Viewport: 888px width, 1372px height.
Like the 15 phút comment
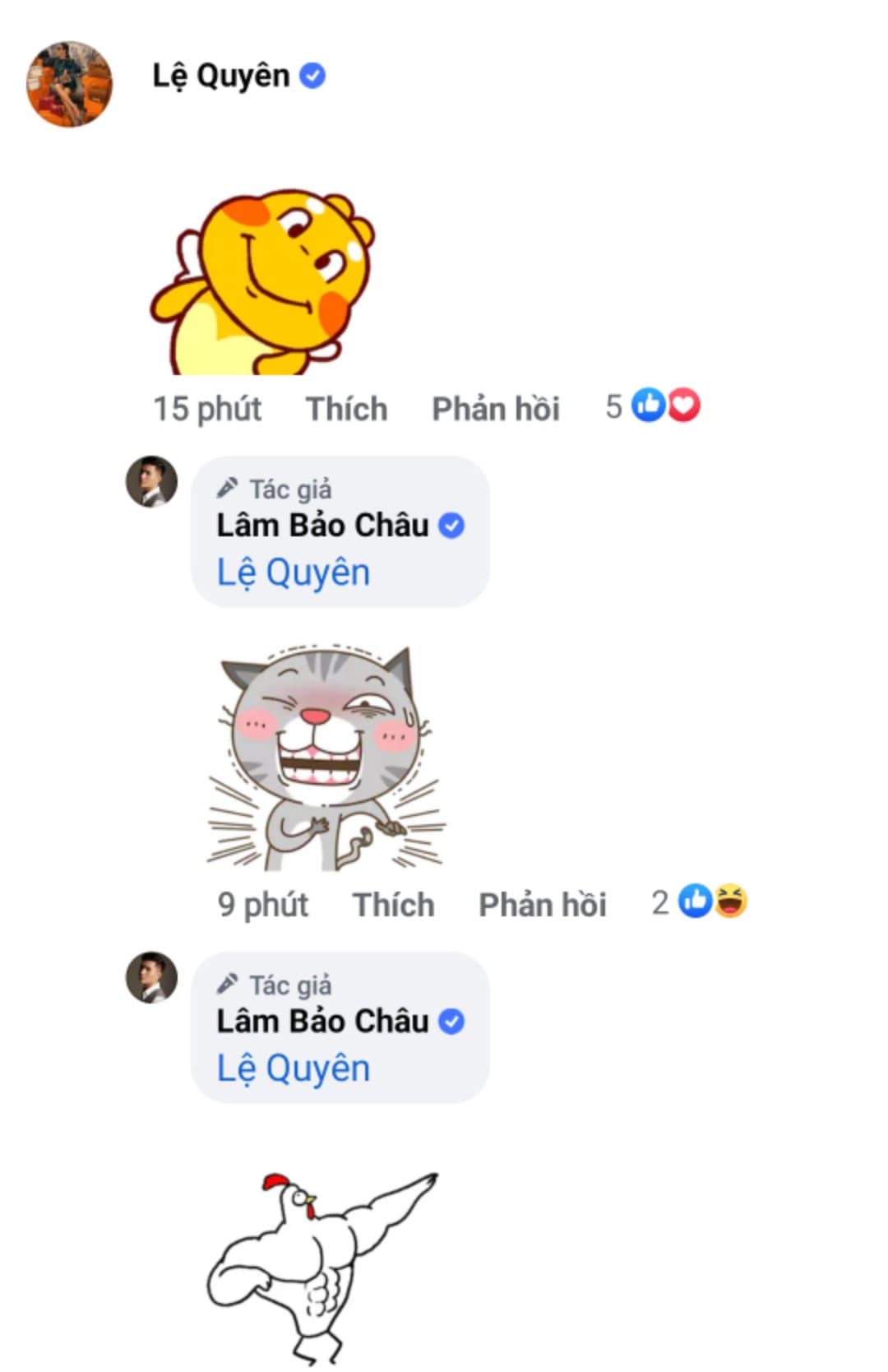pyautogui.click(x=346, y=409)
